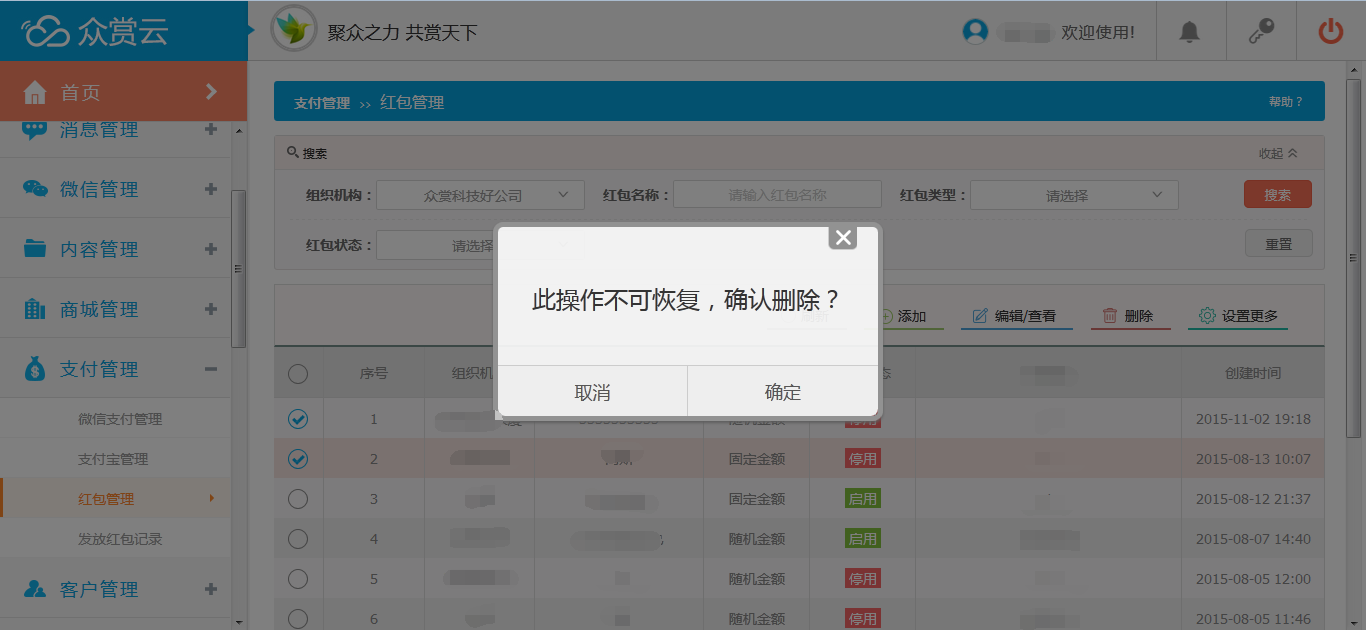This screenshot has width=1366, height=630.
Task: Expand 内容管理 with its plus sign
Action: point(211,249)
